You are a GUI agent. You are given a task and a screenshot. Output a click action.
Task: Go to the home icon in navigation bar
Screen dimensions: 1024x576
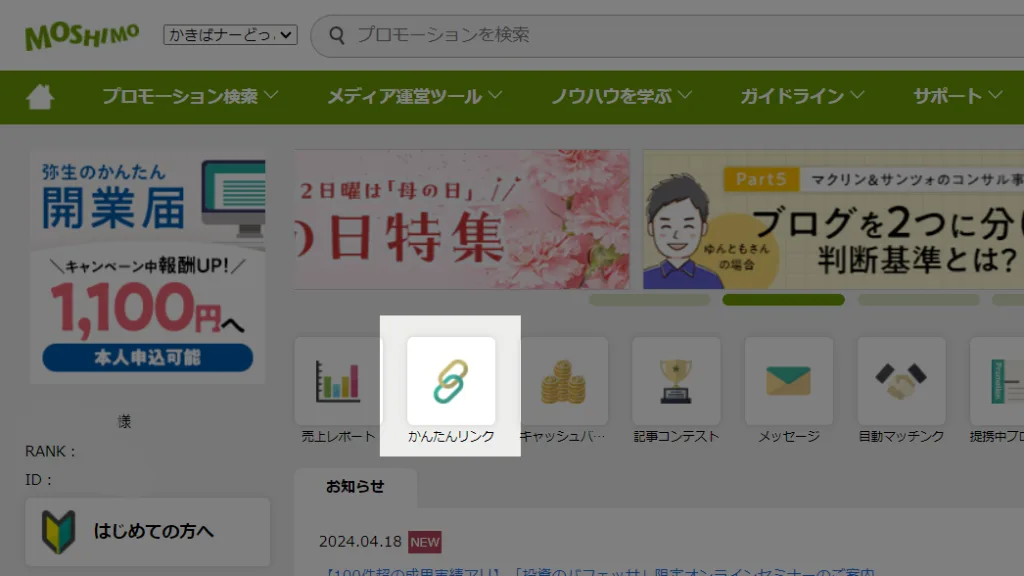tap(40, 97)
